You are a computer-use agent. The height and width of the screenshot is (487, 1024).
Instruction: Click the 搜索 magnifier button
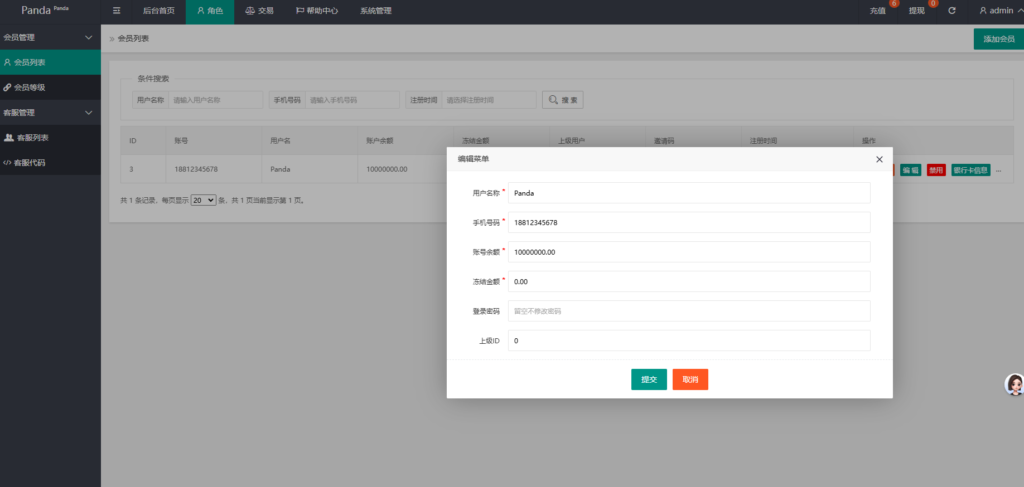(x=563, y=100)
